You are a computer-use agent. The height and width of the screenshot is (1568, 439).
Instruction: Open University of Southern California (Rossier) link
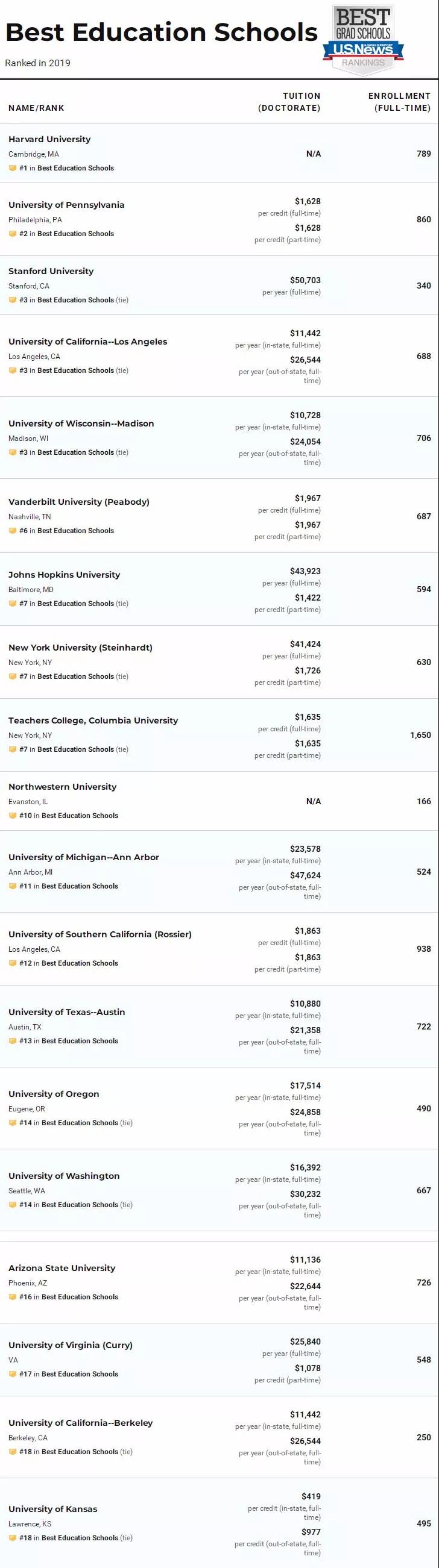click(x=100, y=934)
